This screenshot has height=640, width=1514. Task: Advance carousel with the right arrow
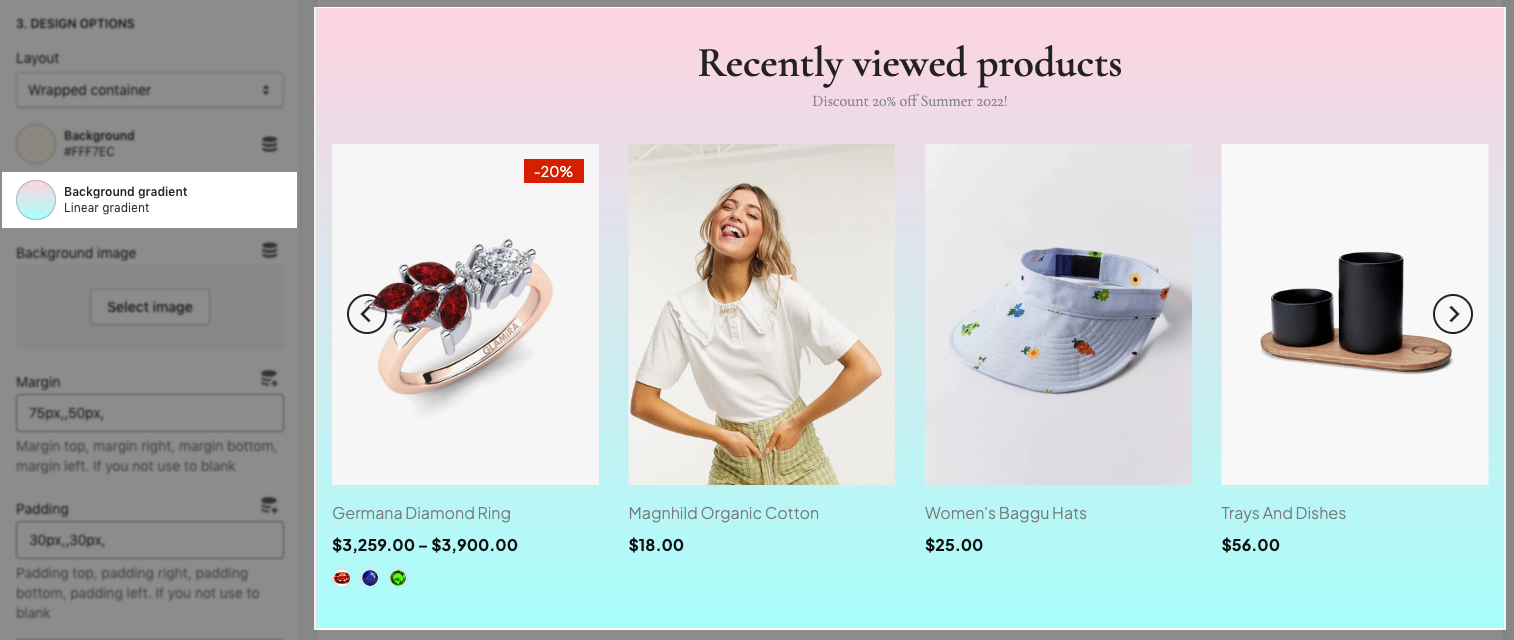(1453, 314)
